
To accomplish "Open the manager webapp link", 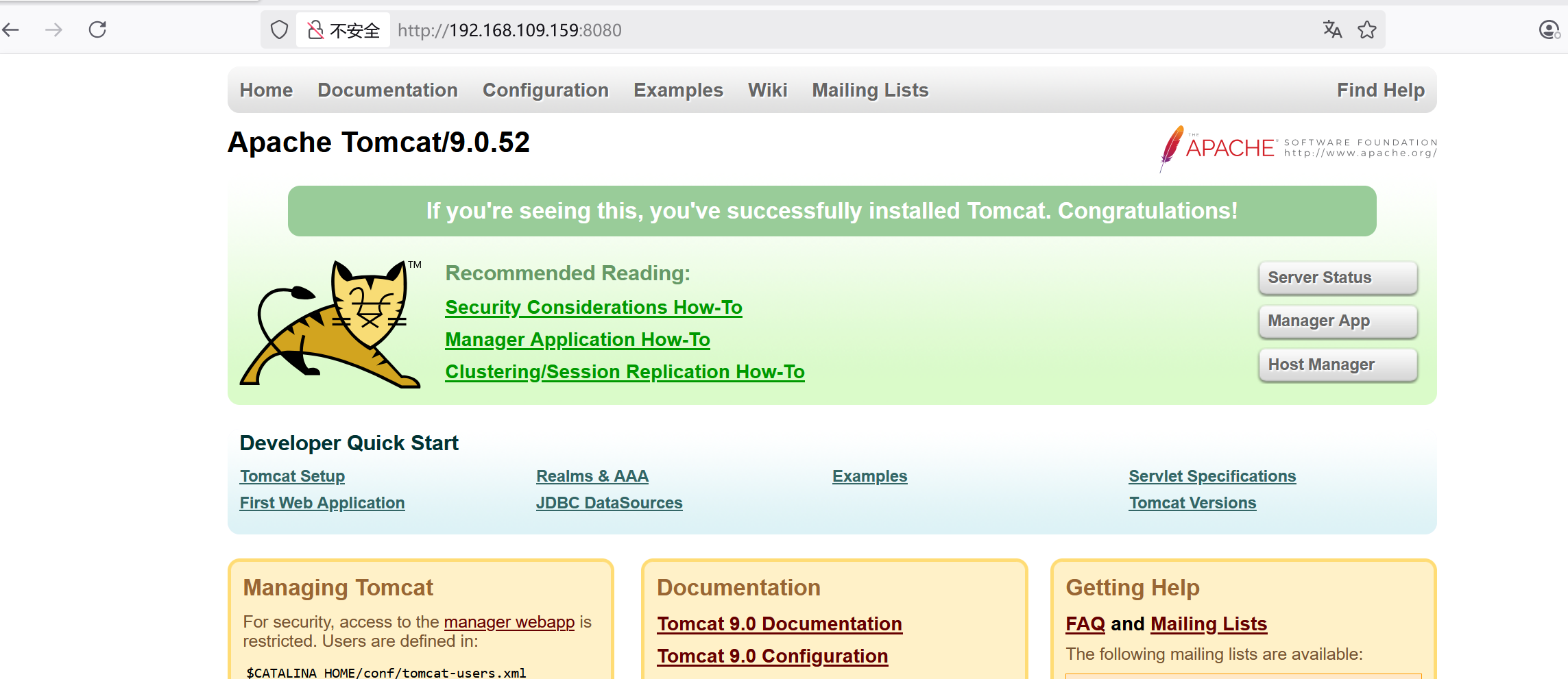I will [509, 622].
